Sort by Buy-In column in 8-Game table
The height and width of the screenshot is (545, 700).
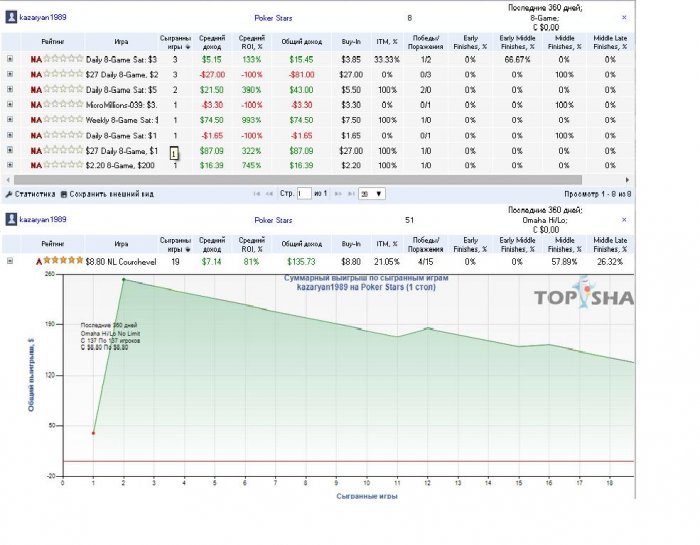(x=351, y=42)
